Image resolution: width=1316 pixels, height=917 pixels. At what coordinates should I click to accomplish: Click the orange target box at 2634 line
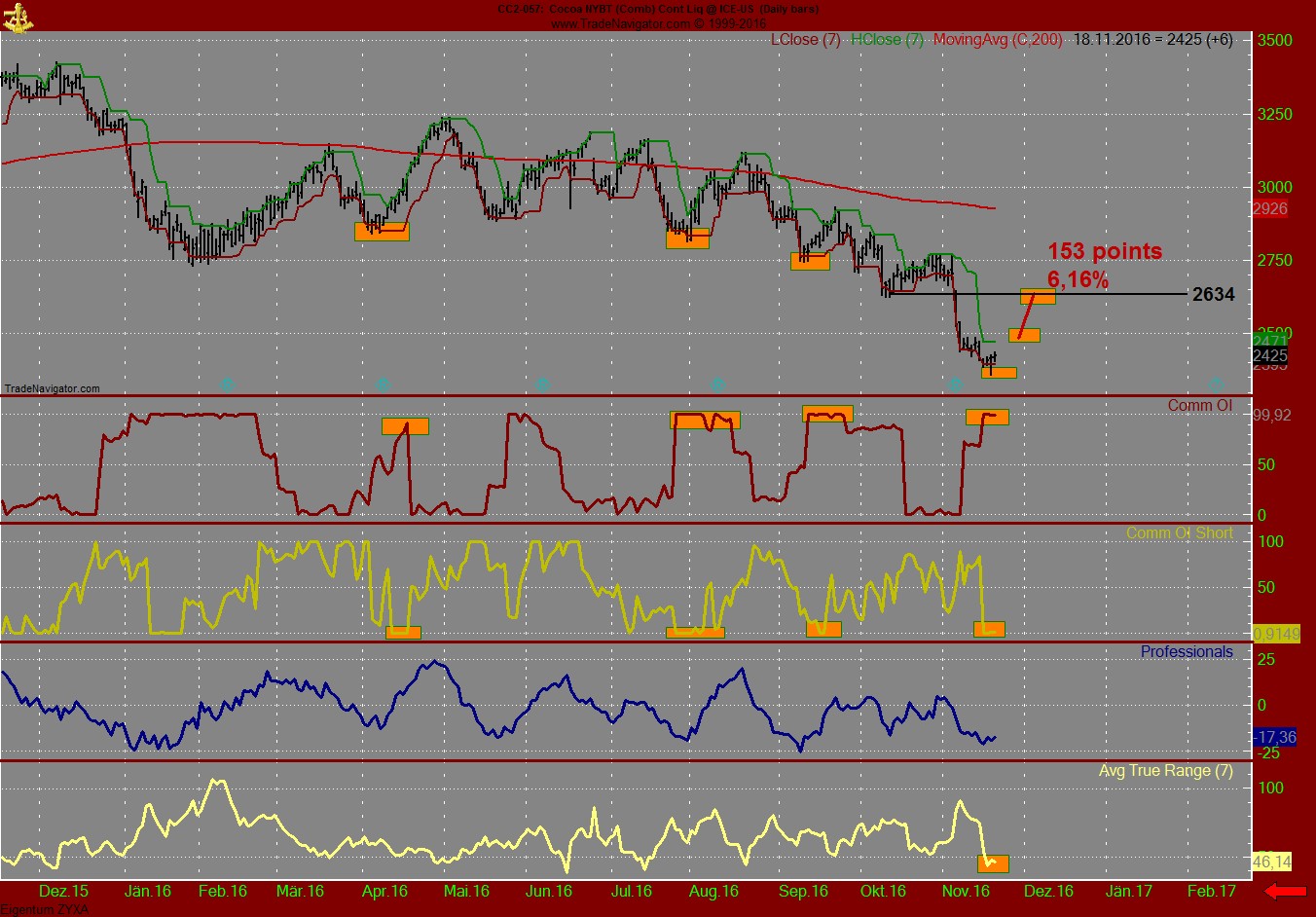[x=1038, y=296]
